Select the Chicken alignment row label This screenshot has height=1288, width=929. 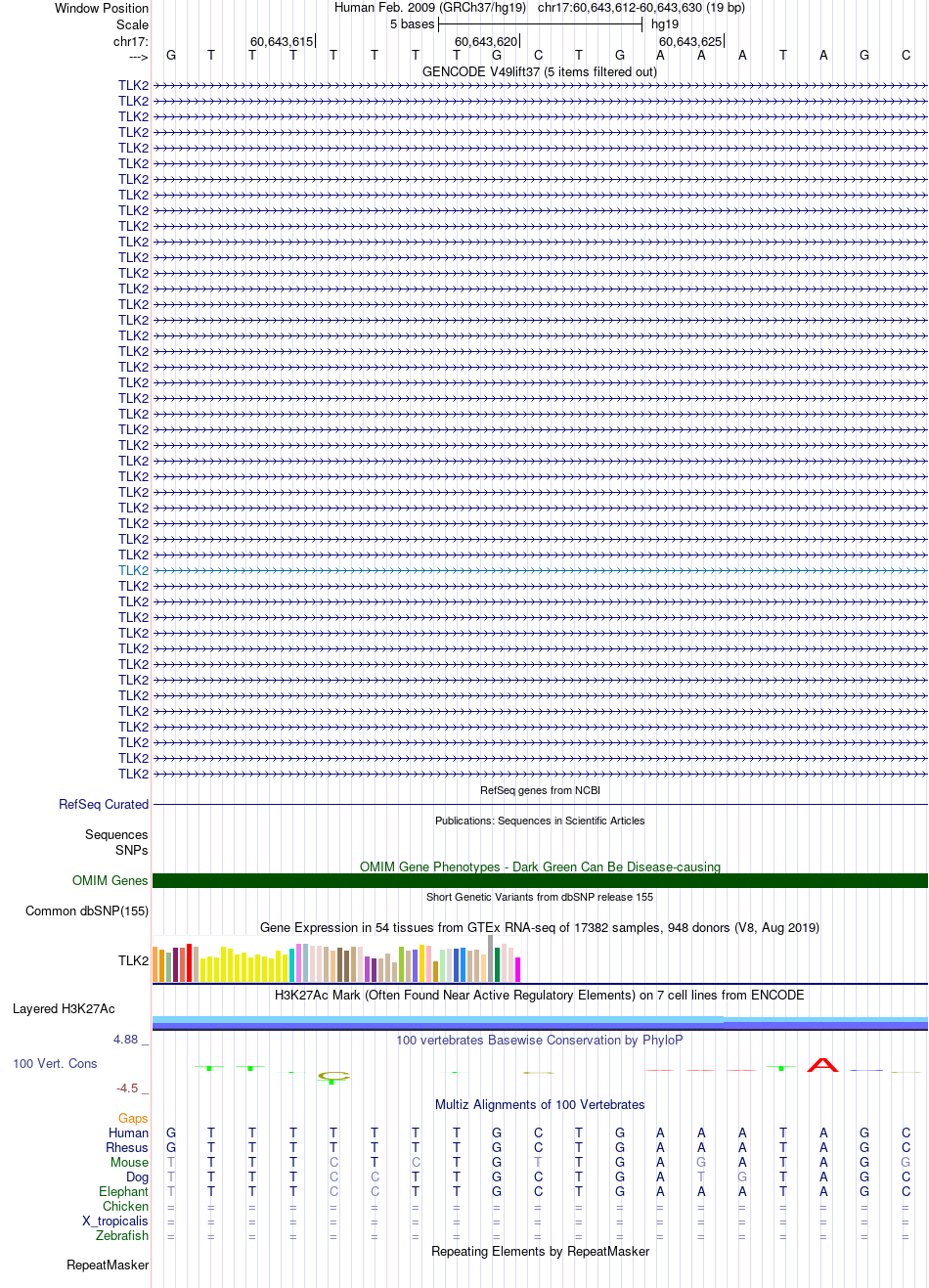(125, 1206)
